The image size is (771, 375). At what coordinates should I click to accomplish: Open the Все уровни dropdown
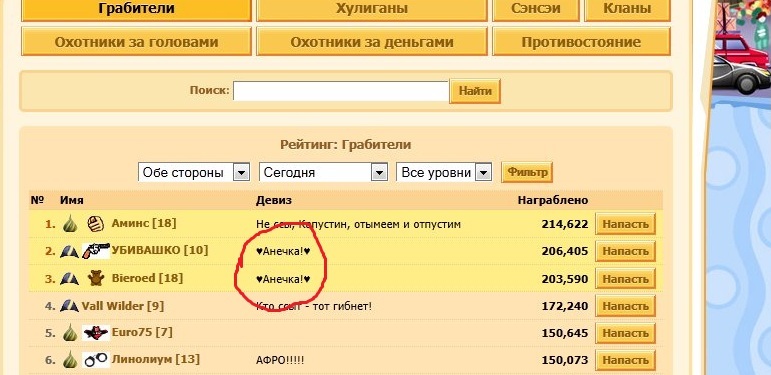point(444,173)
